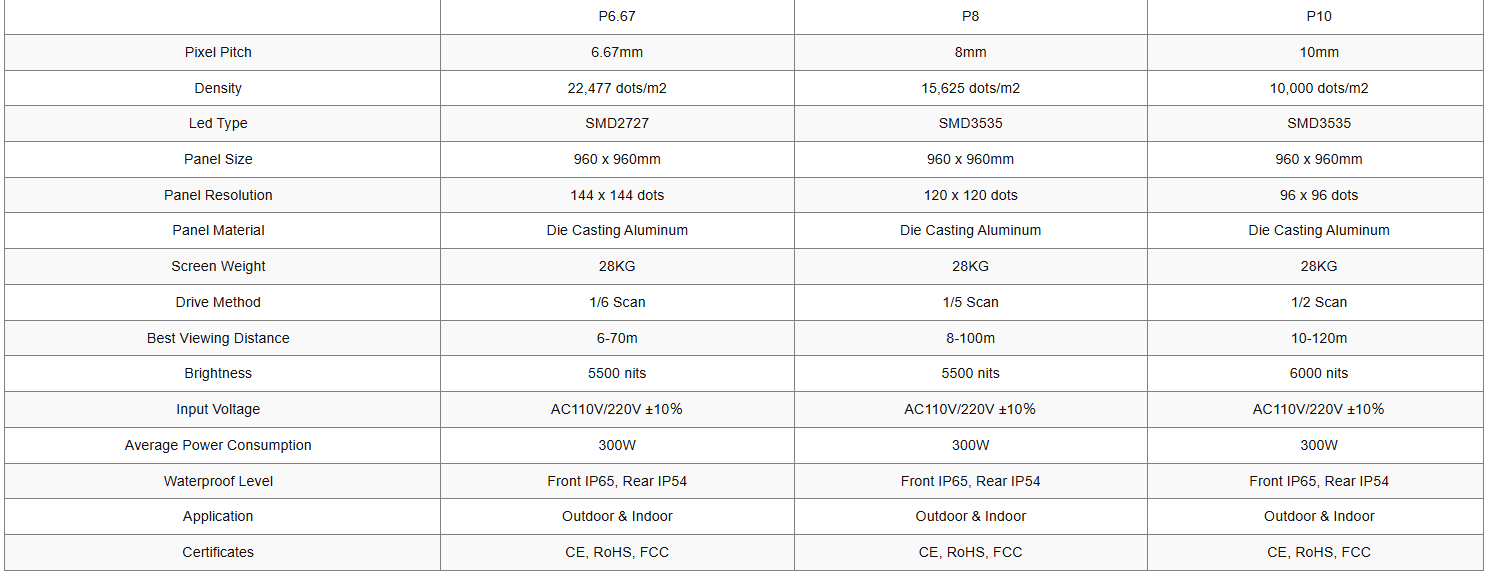The width and height of the screenshot is (1489, 581).
Task: Select the 8-100m viewing distance cell
Action: point(970,338)
